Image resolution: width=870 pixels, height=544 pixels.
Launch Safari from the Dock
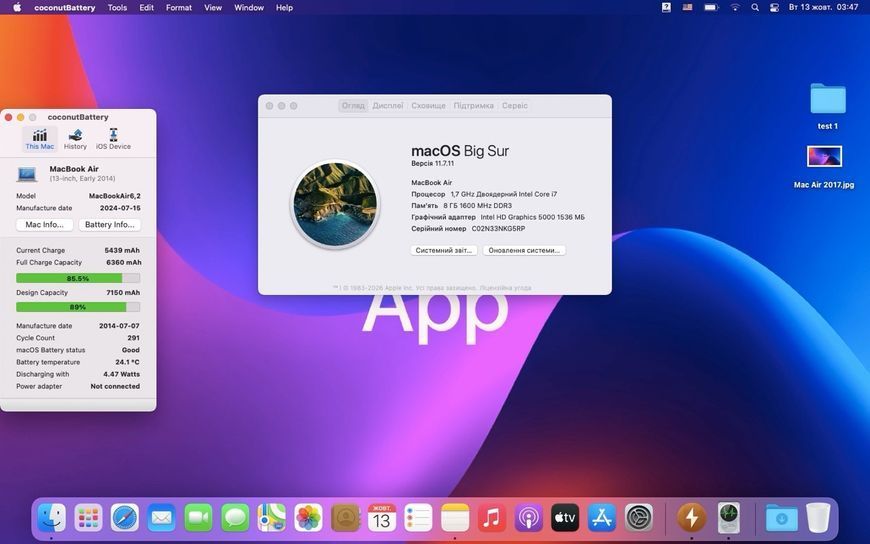click(125, 518)
